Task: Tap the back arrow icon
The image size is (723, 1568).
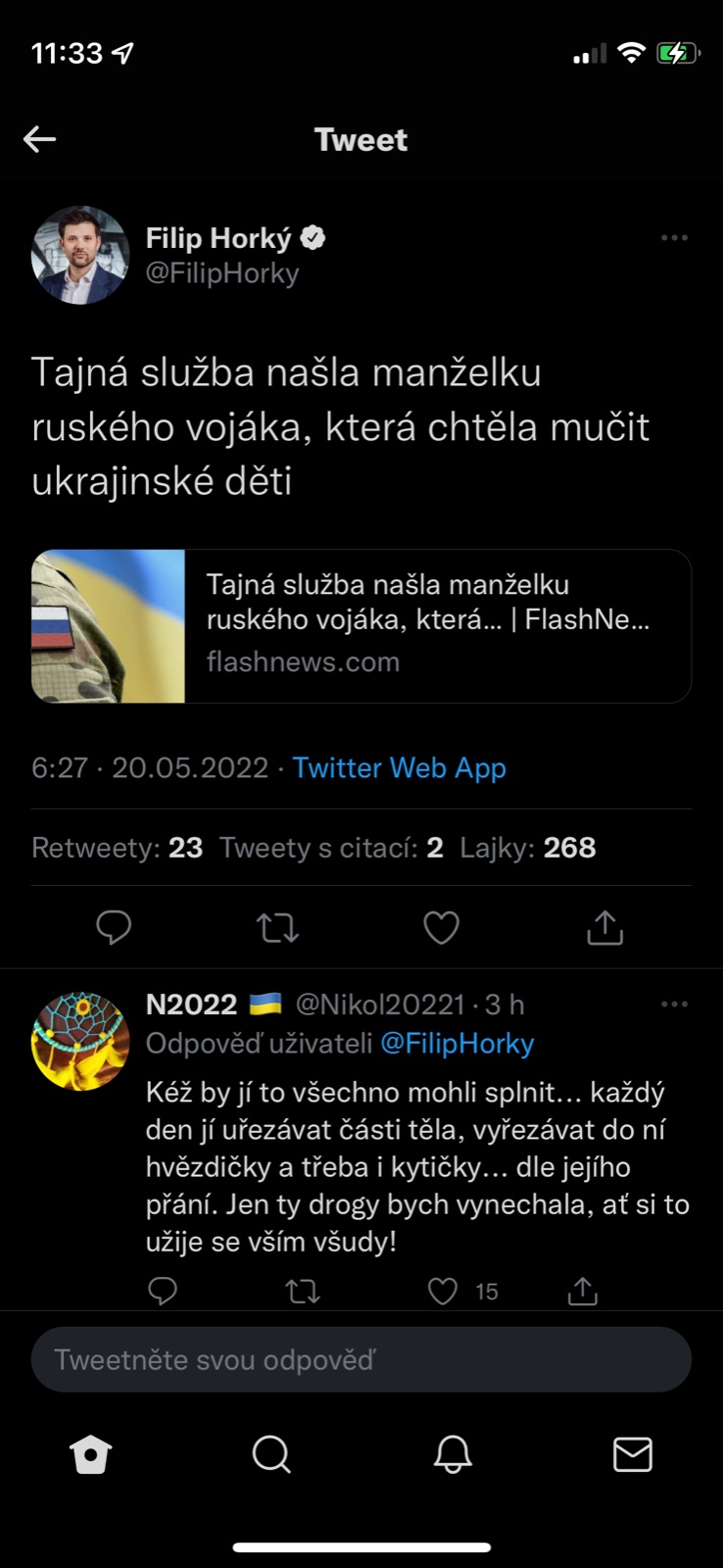Action: pos(39,139)
